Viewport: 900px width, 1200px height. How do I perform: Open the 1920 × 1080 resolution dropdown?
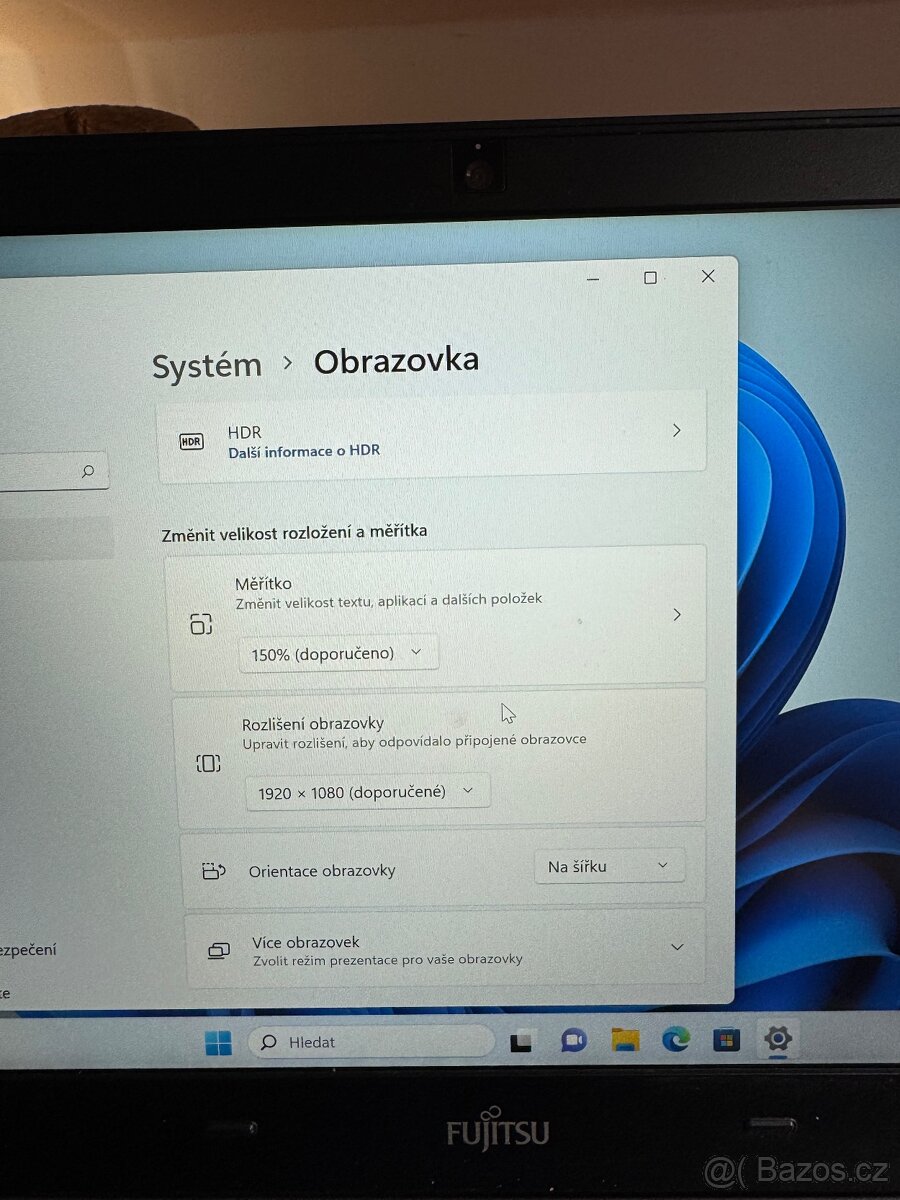367,791
